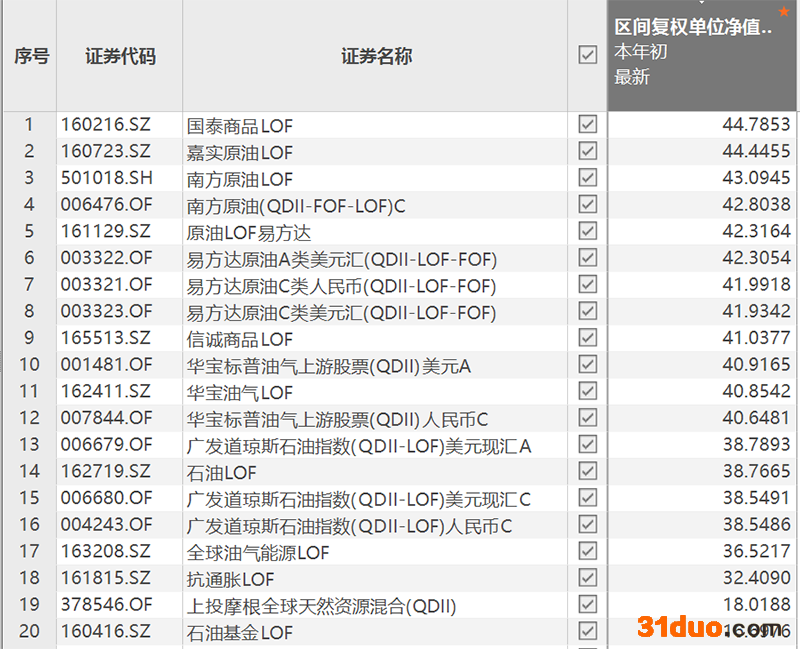Click the value 32.4090
This screenshot has height=649, width=800.
[x=756, y=578]
